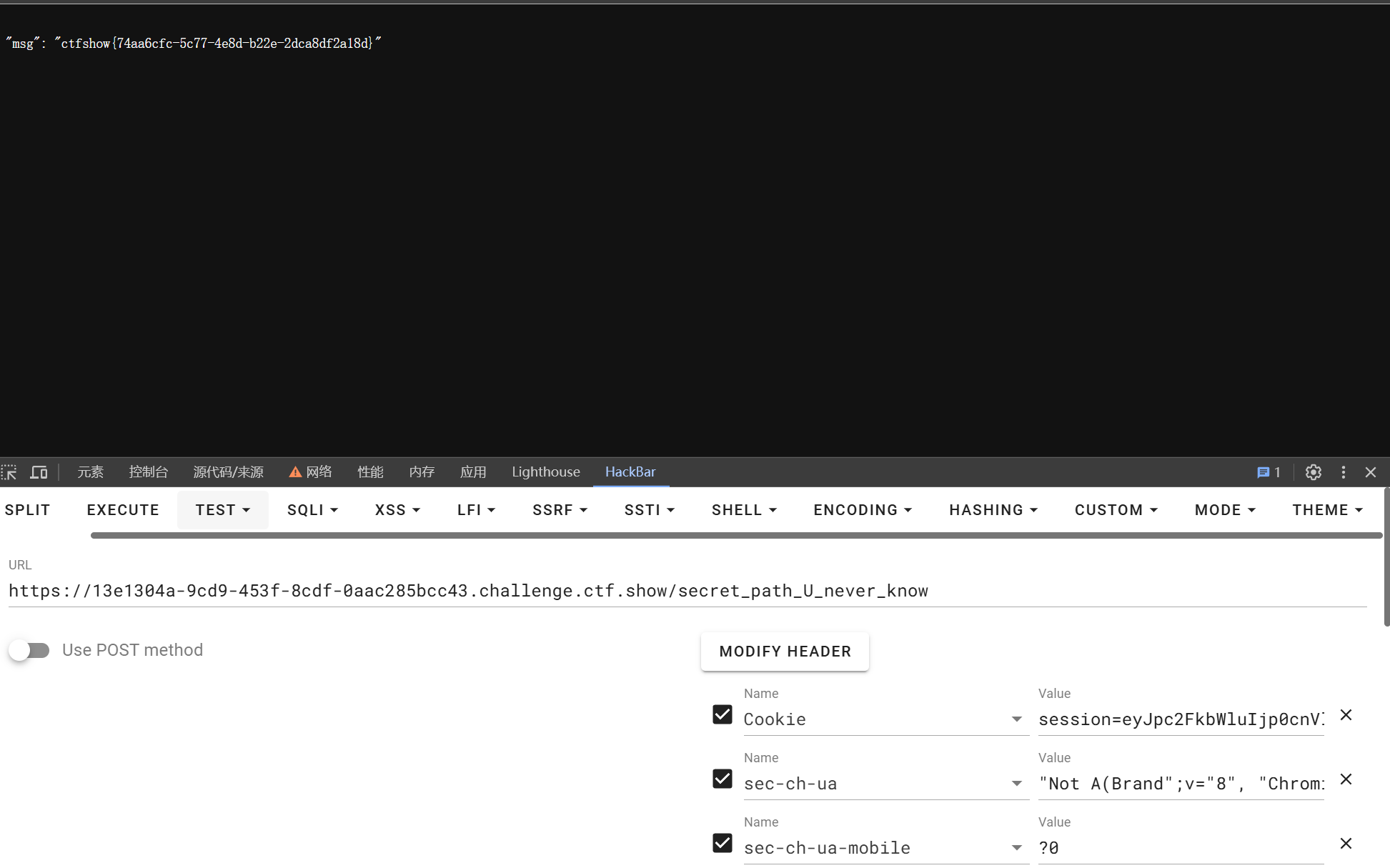Remove the Cookie header row
The width and height of the screenshot is (1390, 868).
click(x=1346, y=715)
